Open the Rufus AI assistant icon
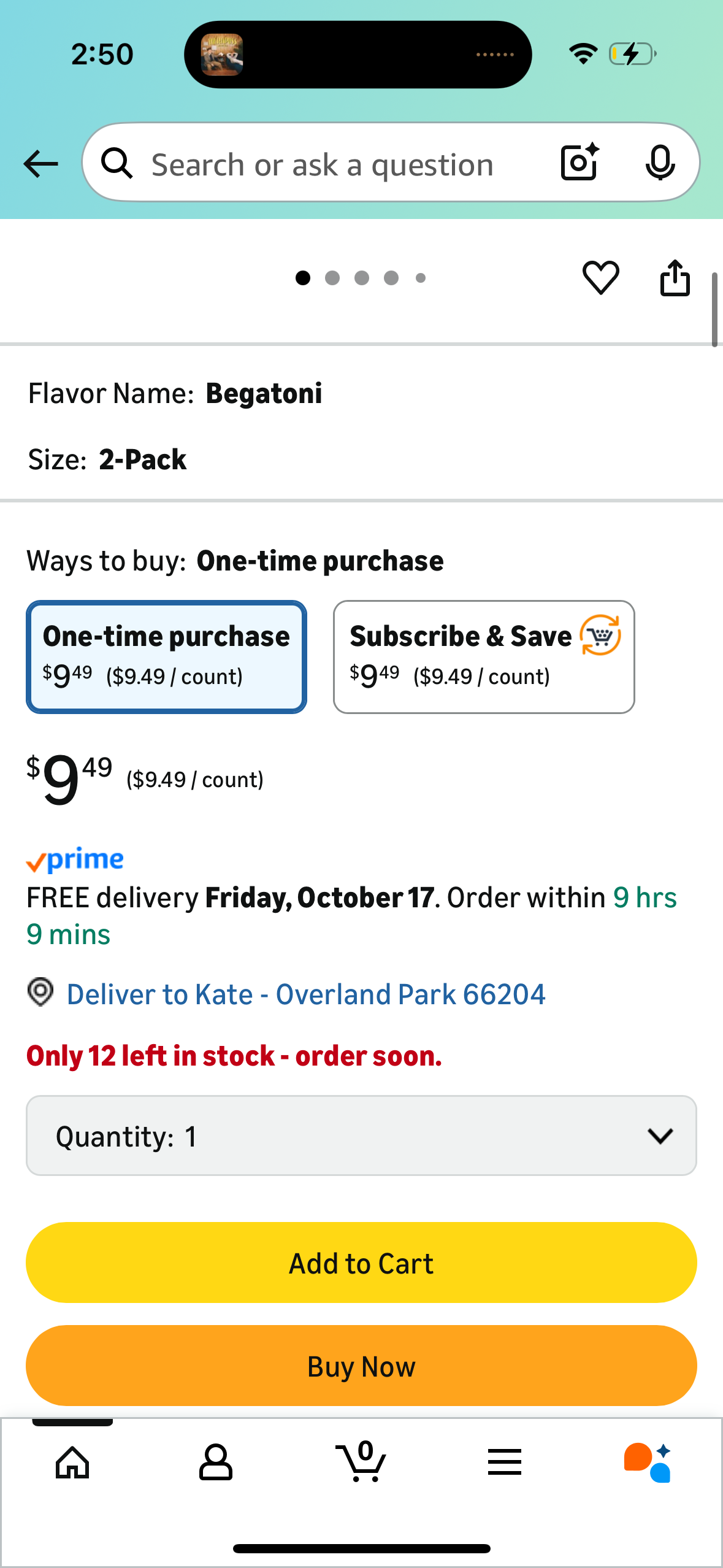723x1568 pixels. click(648, 1462)
